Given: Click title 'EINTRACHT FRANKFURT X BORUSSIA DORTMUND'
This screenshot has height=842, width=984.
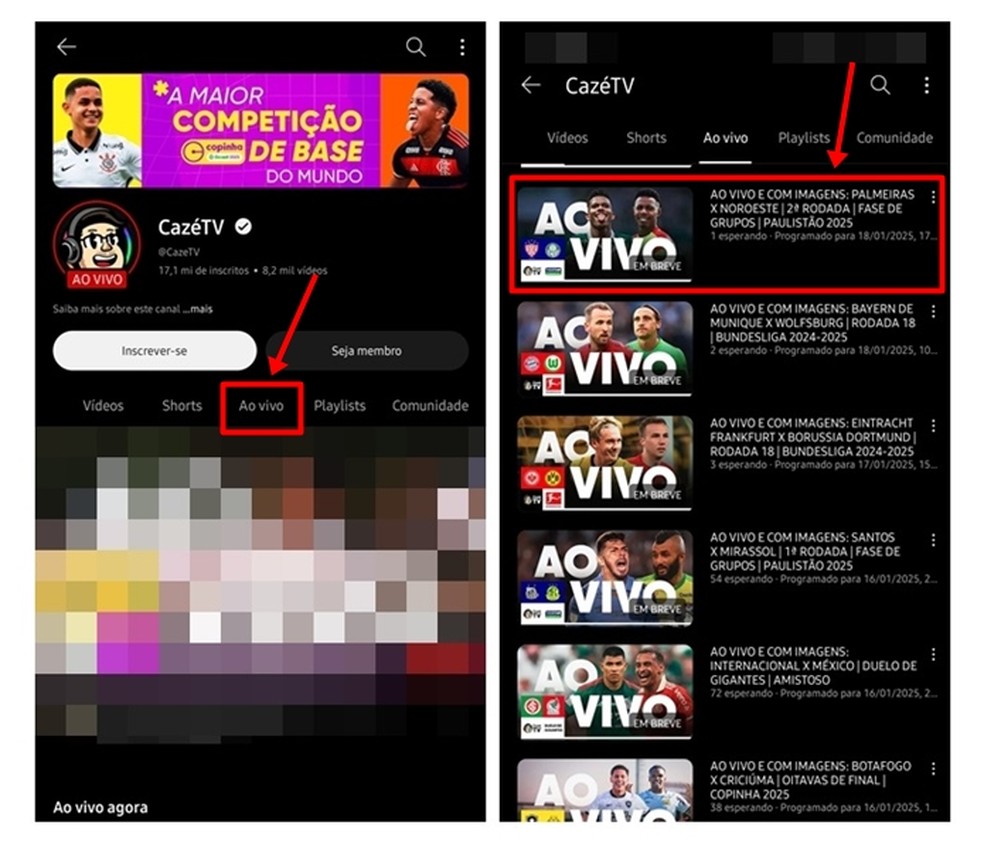Looking at the screenshot, I should [813, 437].
